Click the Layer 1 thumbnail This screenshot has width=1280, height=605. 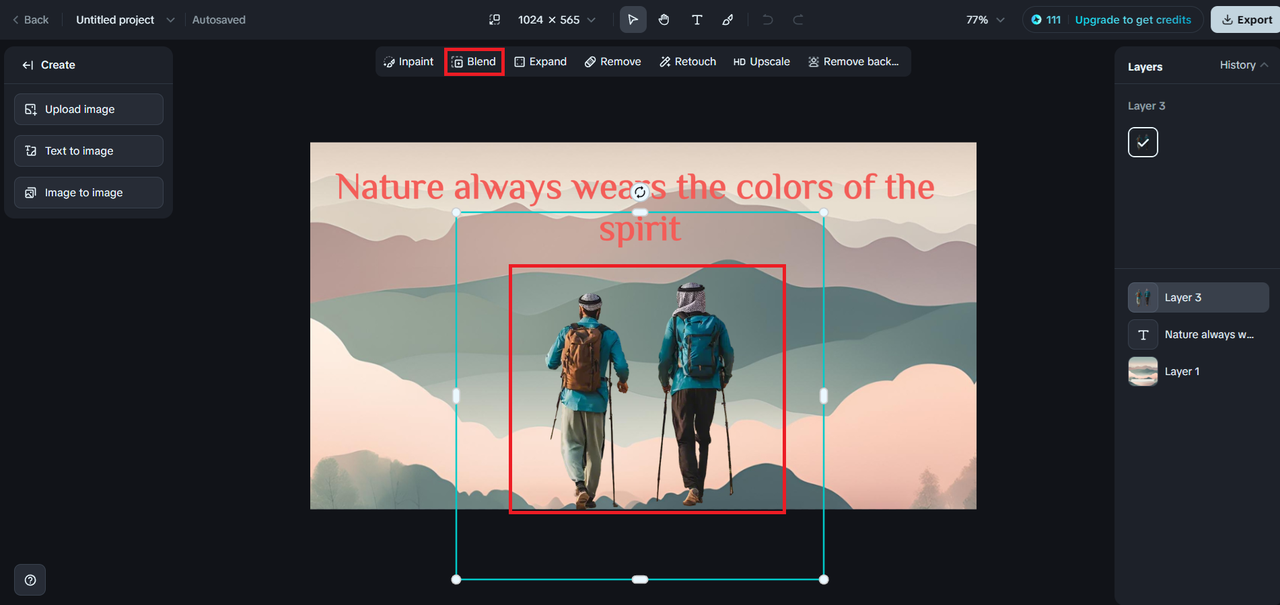(1143, 371)
